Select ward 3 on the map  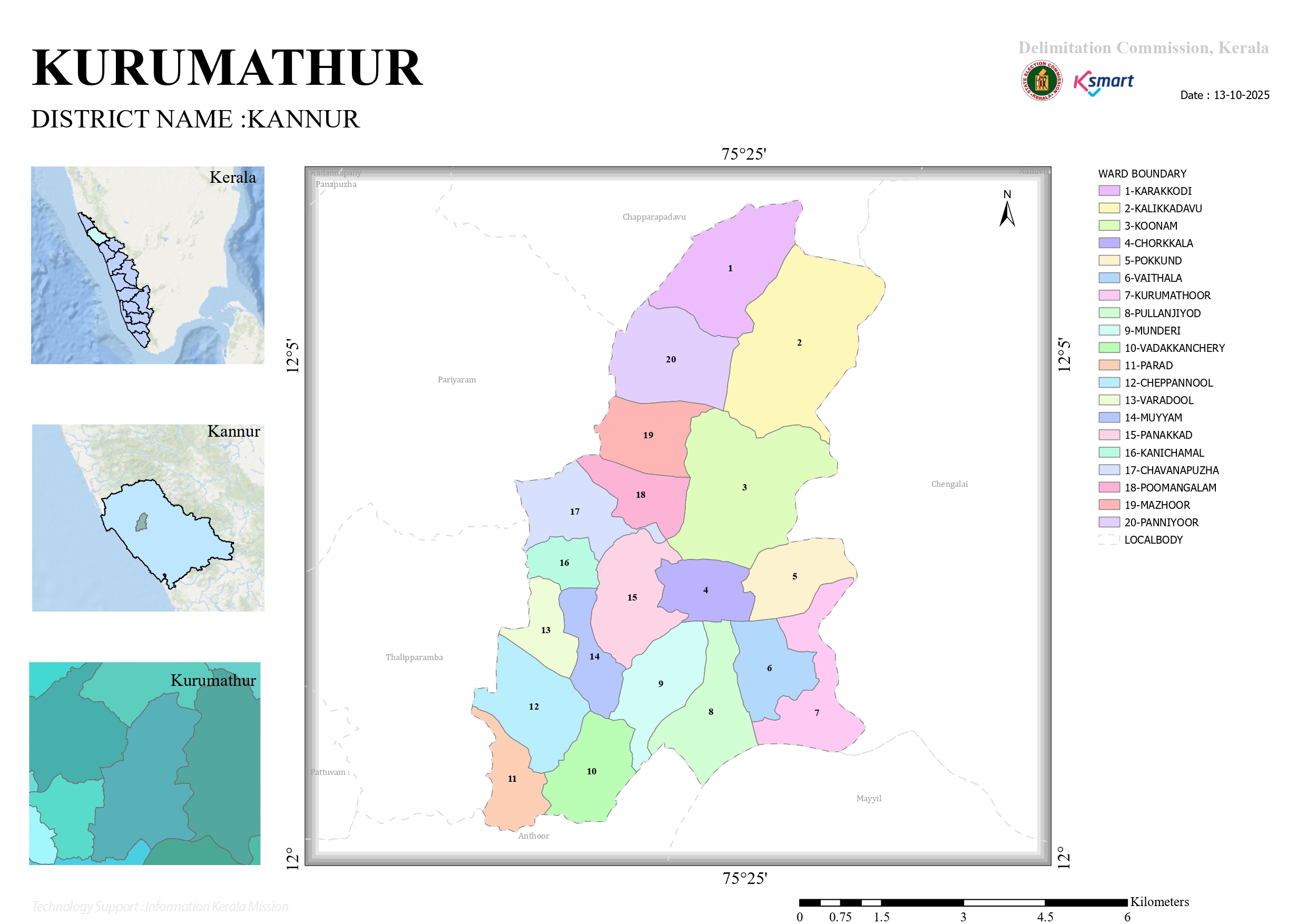(744, 487)
